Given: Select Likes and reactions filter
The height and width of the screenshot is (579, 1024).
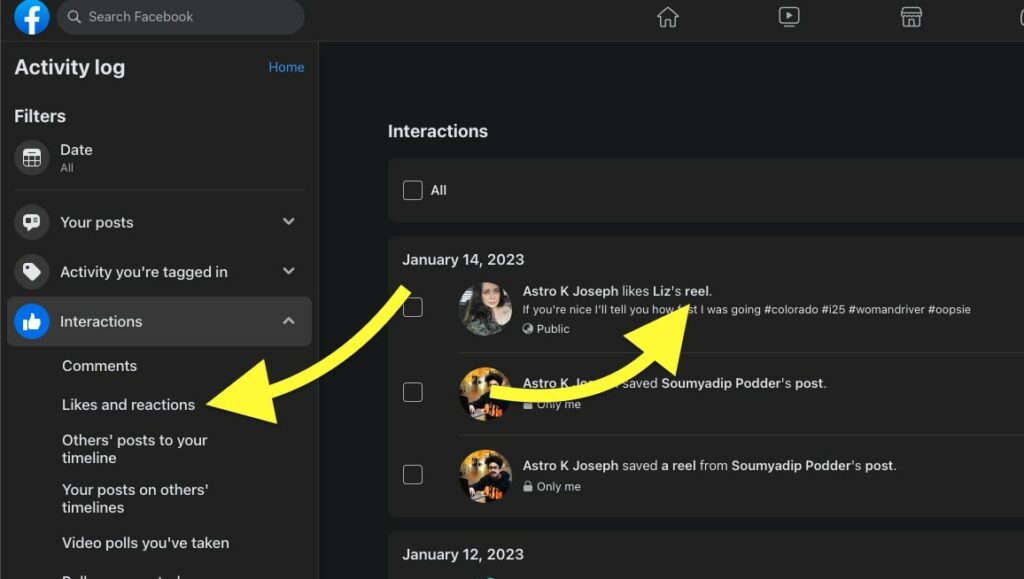Looking at the screenshot, I should point(128,405).
